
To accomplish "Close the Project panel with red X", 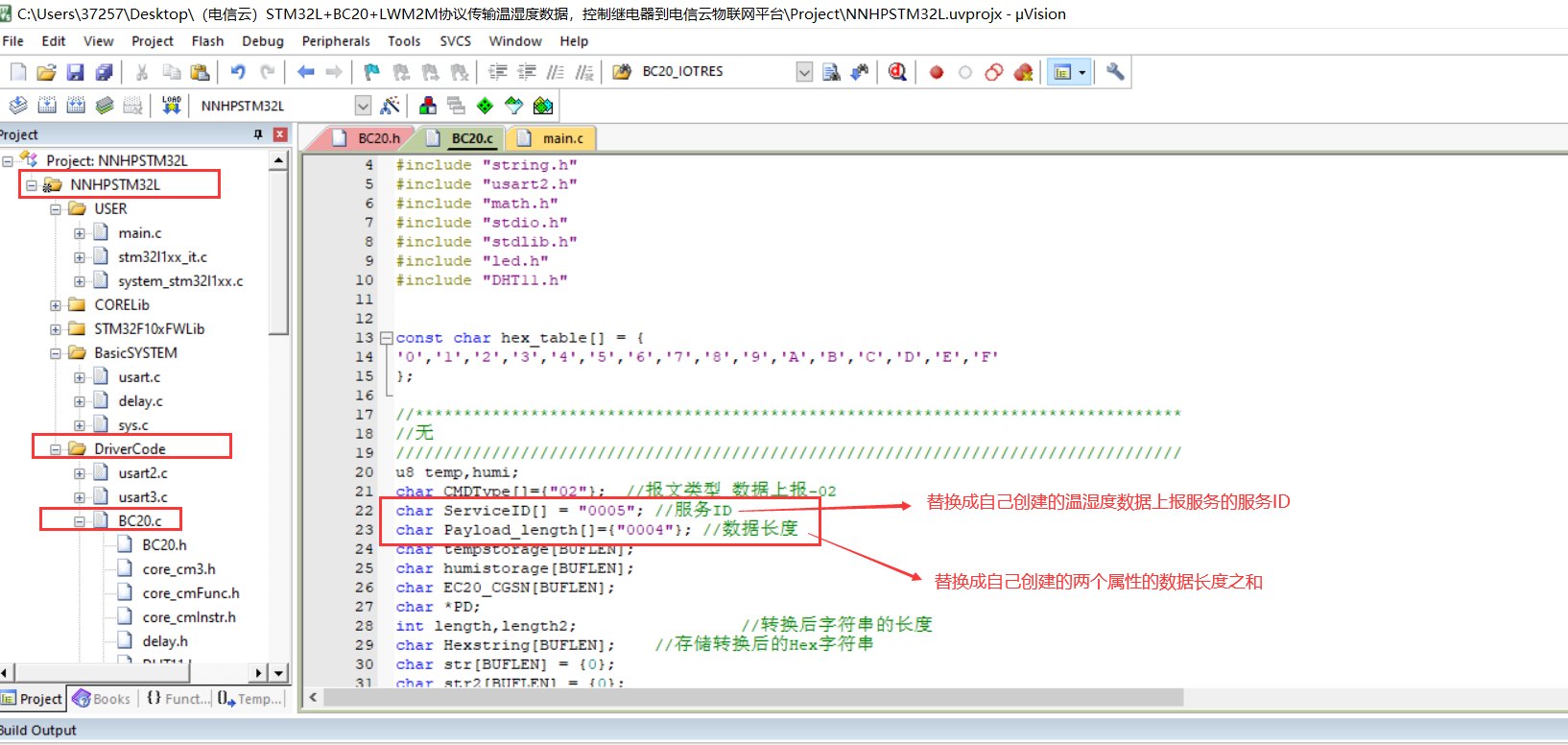I will 280,134.
